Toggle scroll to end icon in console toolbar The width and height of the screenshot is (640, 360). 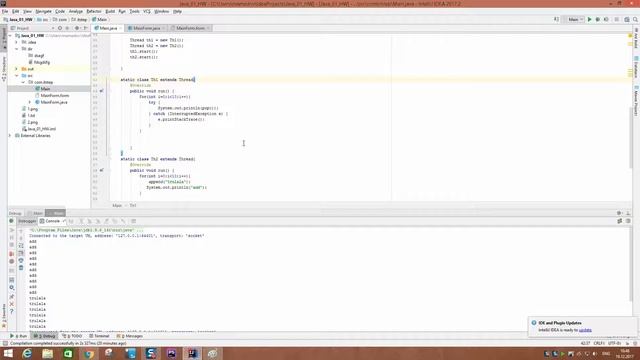click(21, 253)
